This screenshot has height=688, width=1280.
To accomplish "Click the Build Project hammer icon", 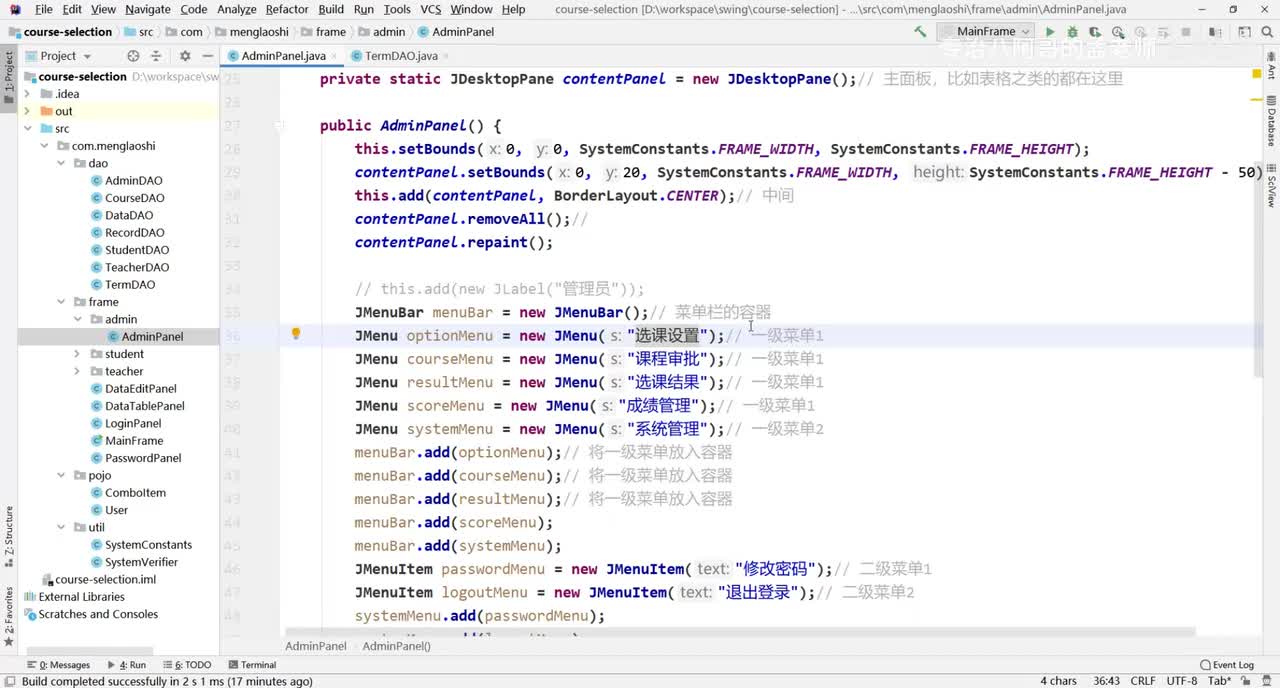I will [920, 32].
